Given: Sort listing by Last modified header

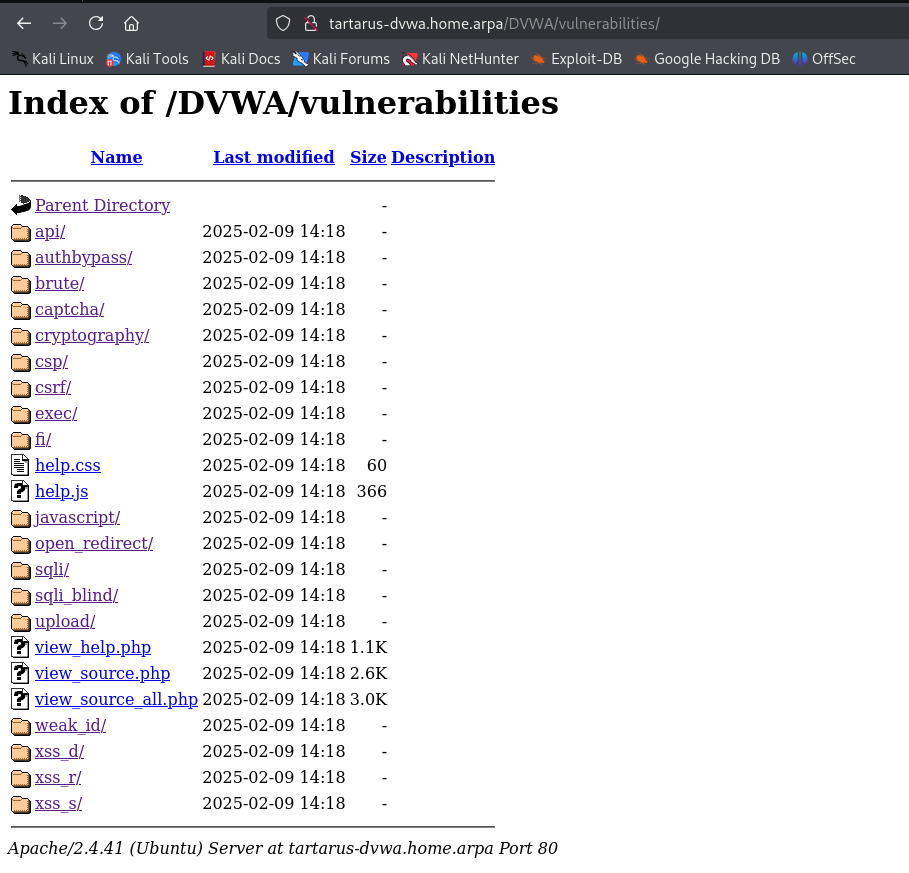Looking at the screenshot, I should point(273,157).
